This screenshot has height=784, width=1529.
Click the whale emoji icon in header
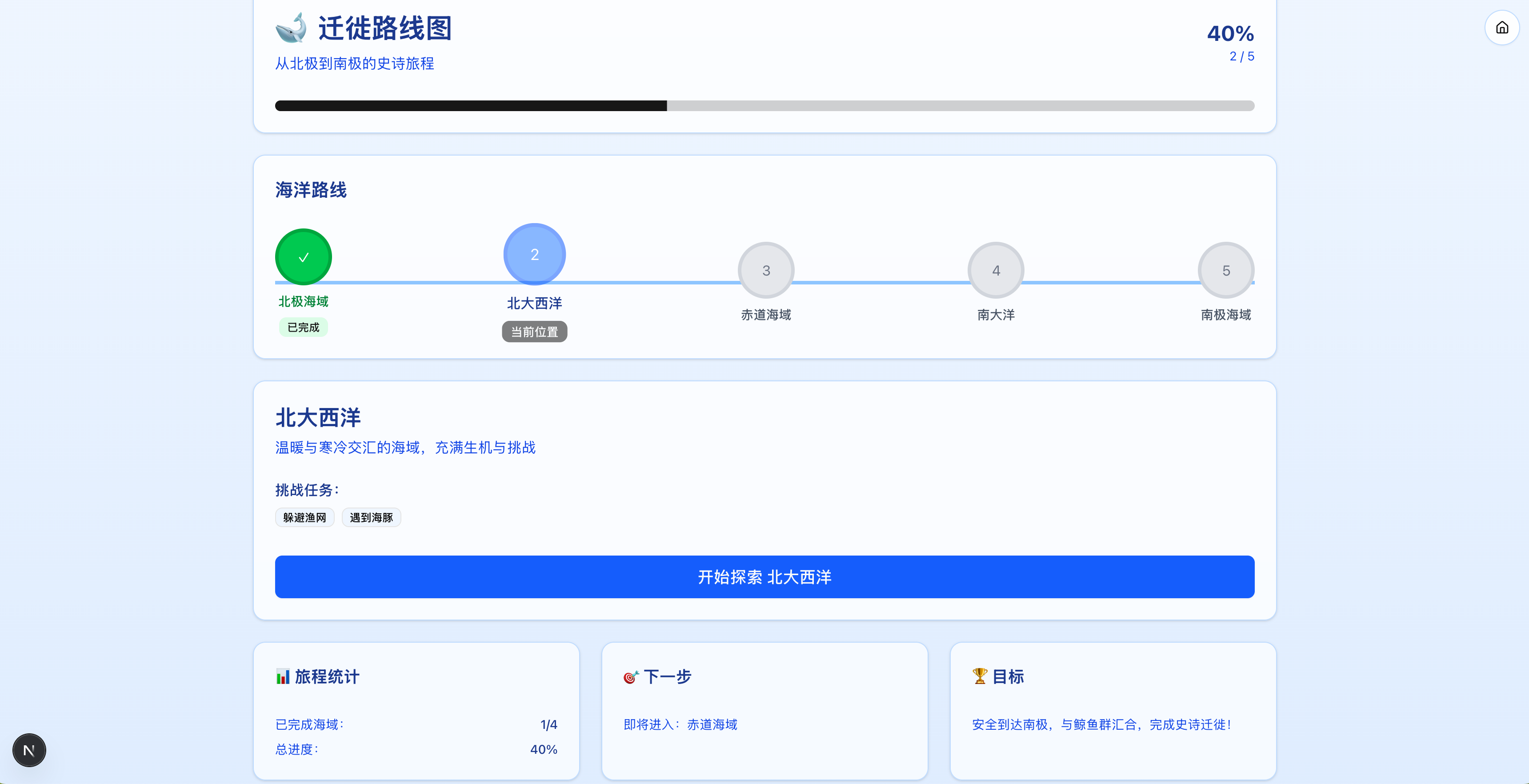pos(291,28)
